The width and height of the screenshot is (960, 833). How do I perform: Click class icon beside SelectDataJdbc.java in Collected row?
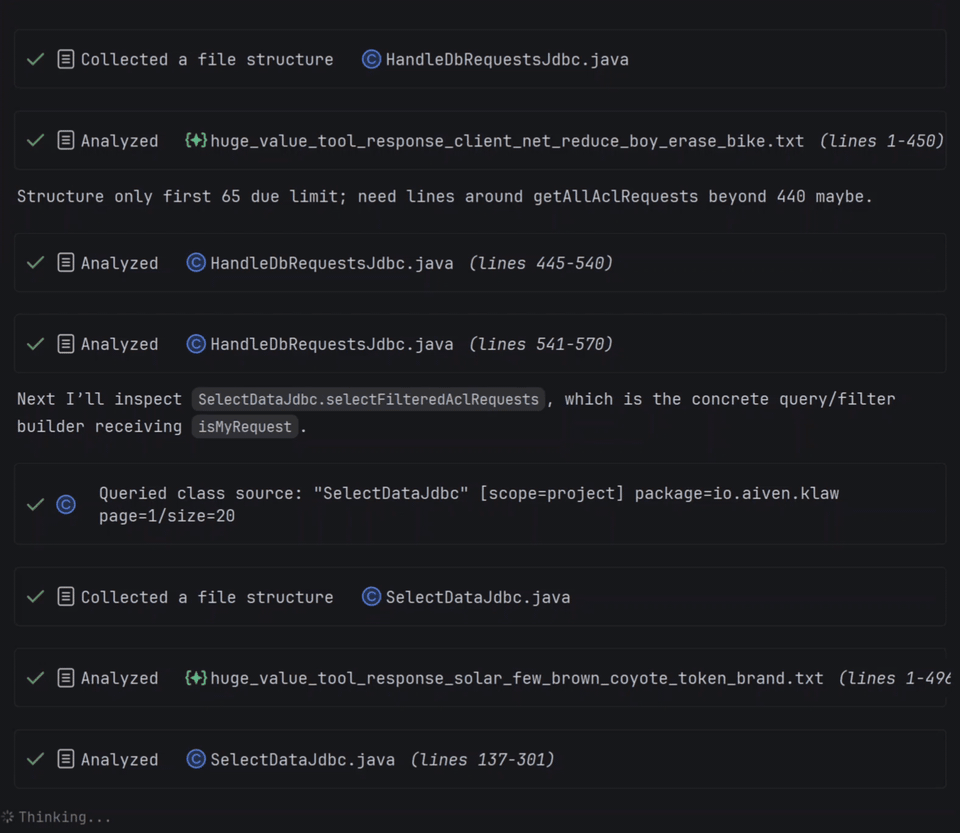tap(371, 596)
